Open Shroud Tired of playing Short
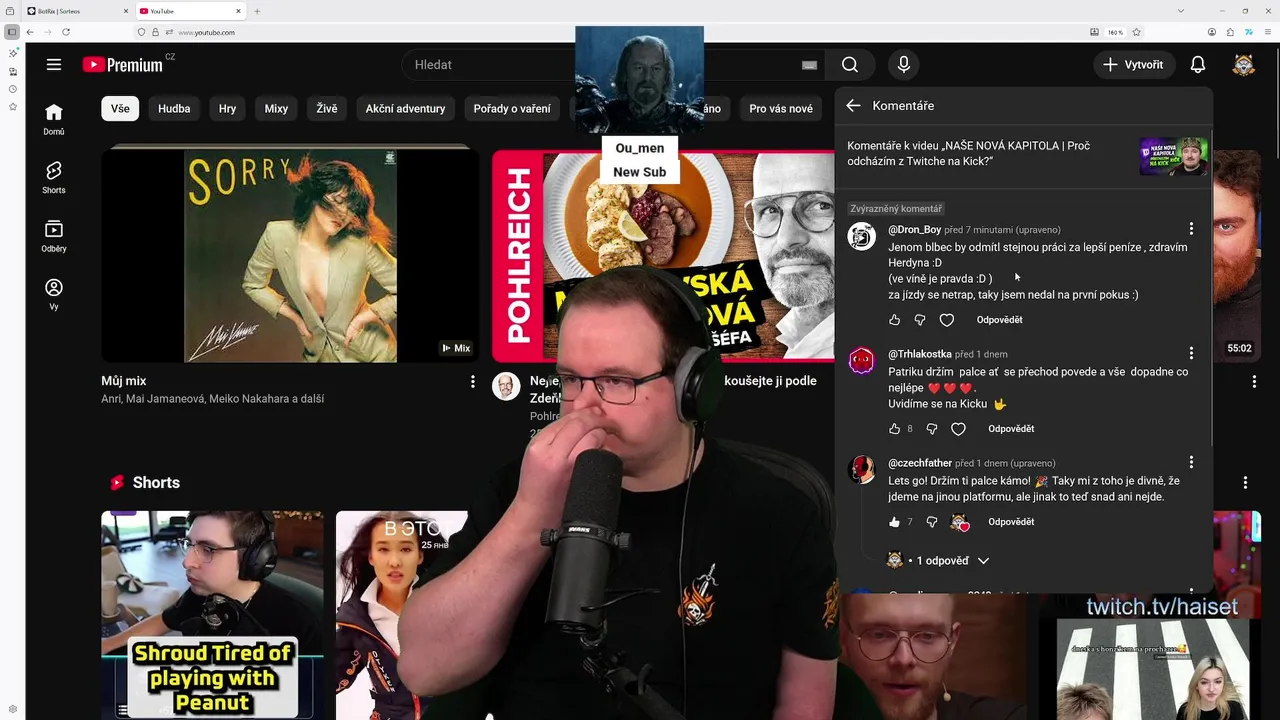 point(212,615)
